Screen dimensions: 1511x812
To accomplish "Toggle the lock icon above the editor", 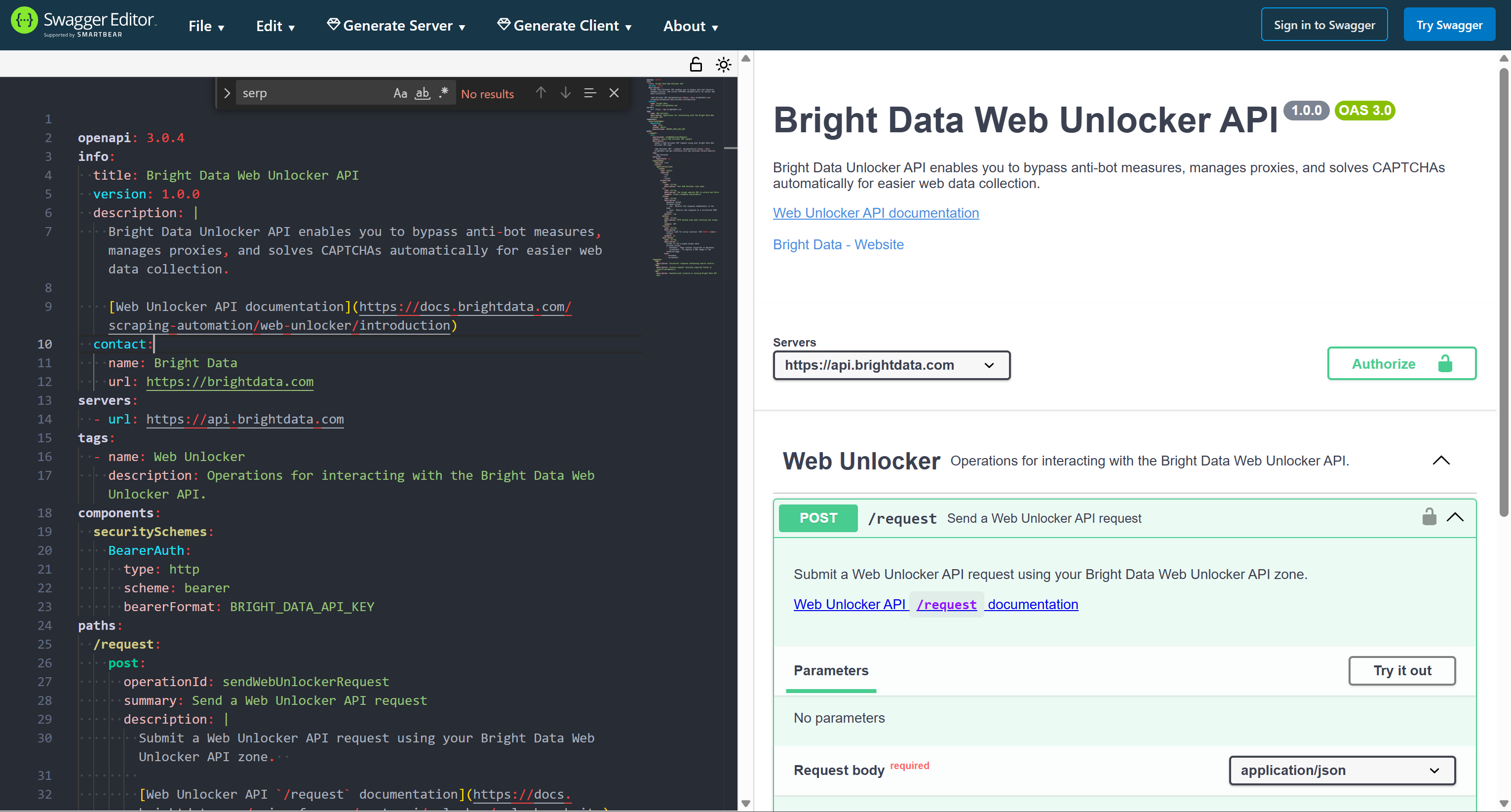I will tap(696, 65).
